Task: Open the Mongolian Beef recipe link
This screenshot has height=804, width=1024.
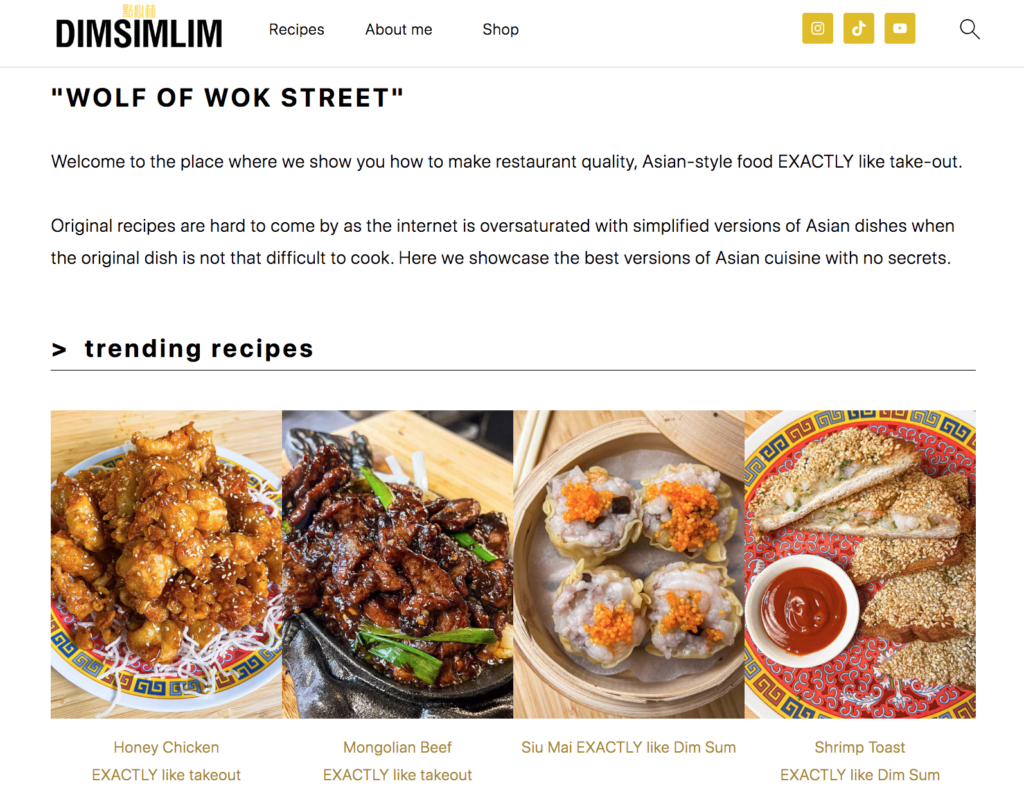Action: [x=397, y=747]
